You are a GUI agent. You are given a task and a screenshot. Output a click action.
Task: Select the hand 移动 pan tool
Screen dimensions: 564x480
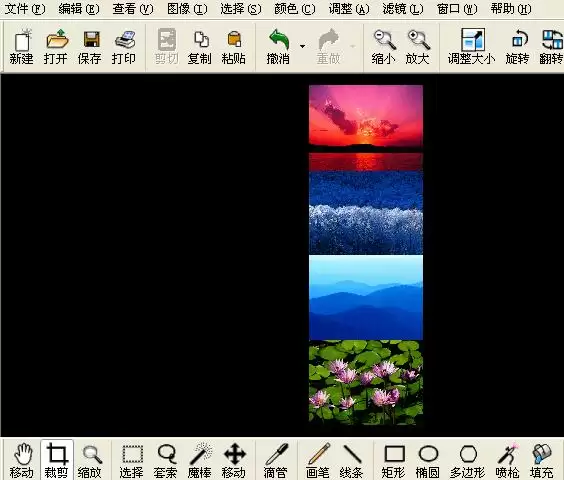22,461
